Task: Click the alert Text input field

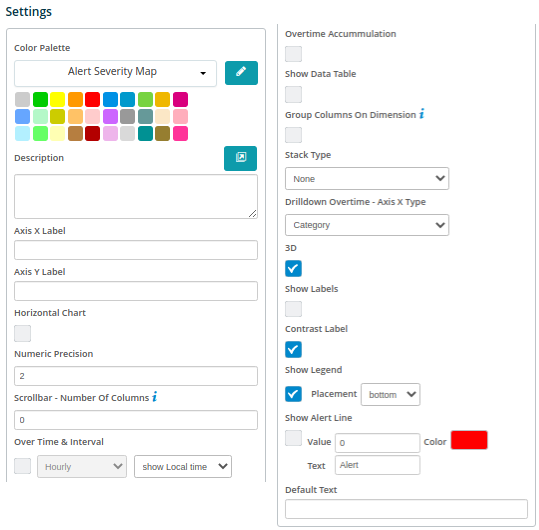Action: click(377, 465)
